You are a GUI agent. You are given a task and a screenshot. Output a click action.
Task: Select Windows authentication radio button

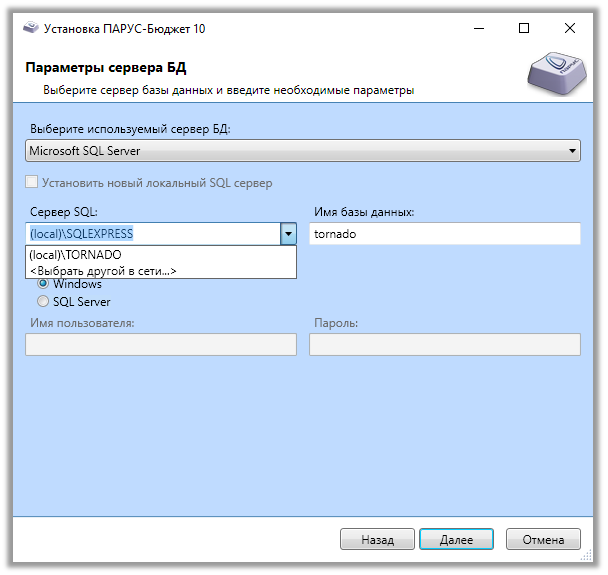coord(43,284)
